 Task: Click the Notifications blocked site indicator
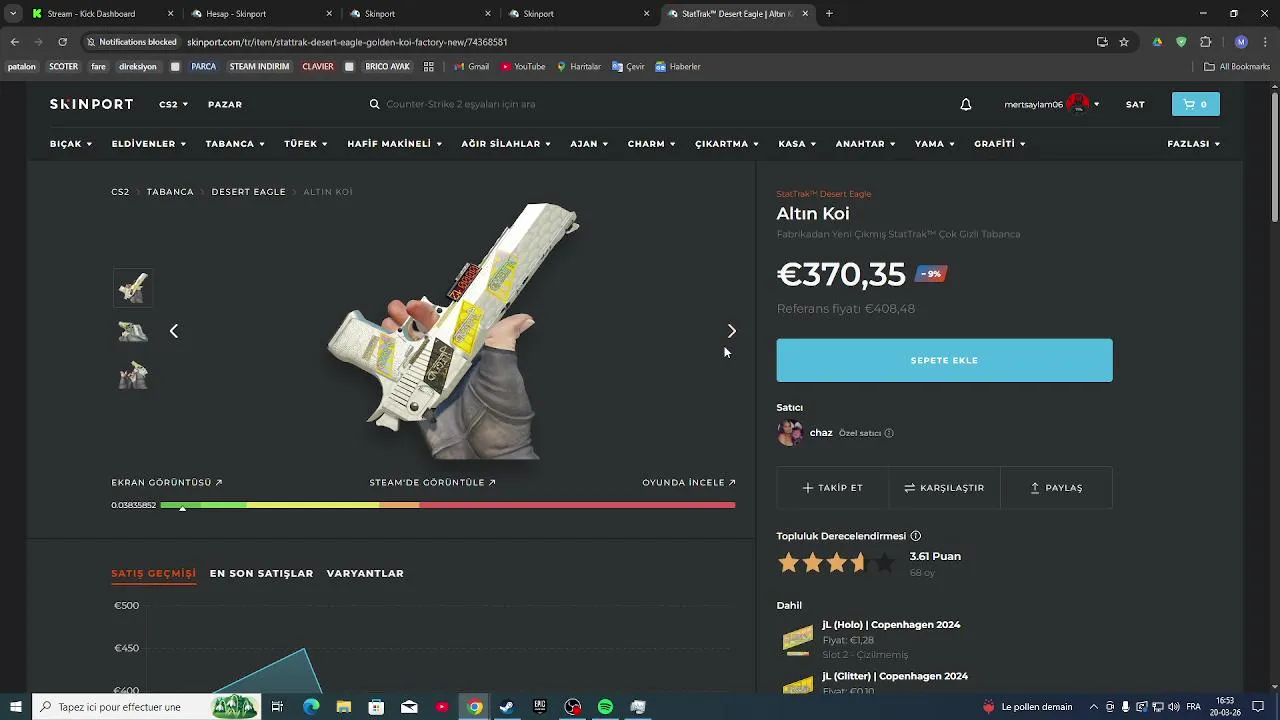coord(131,42)
